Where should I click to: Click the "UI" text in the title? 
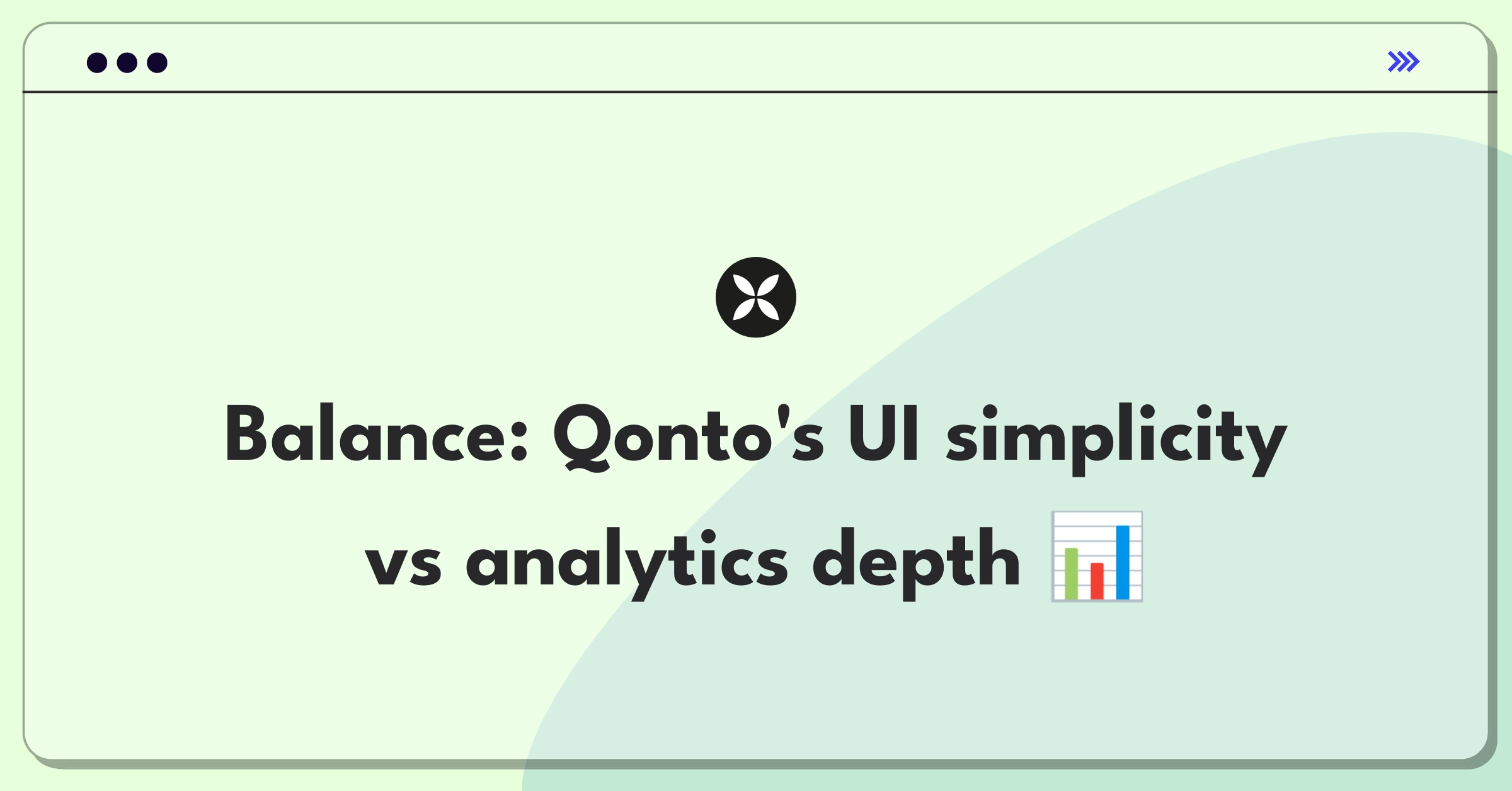(884, 435)
